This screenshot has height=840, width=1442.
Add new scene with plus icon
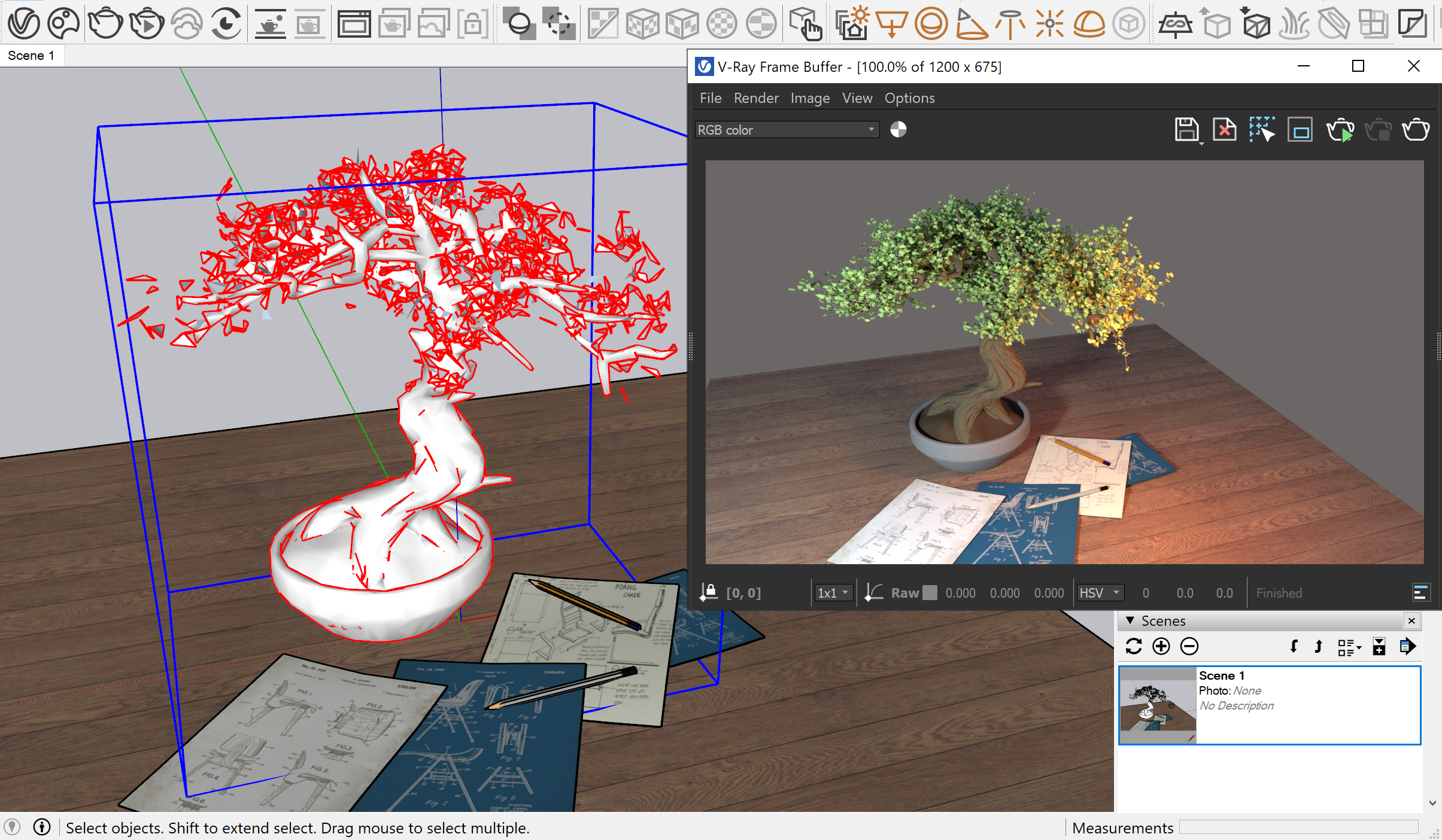pyautogui.click(x=1161, y=646)
